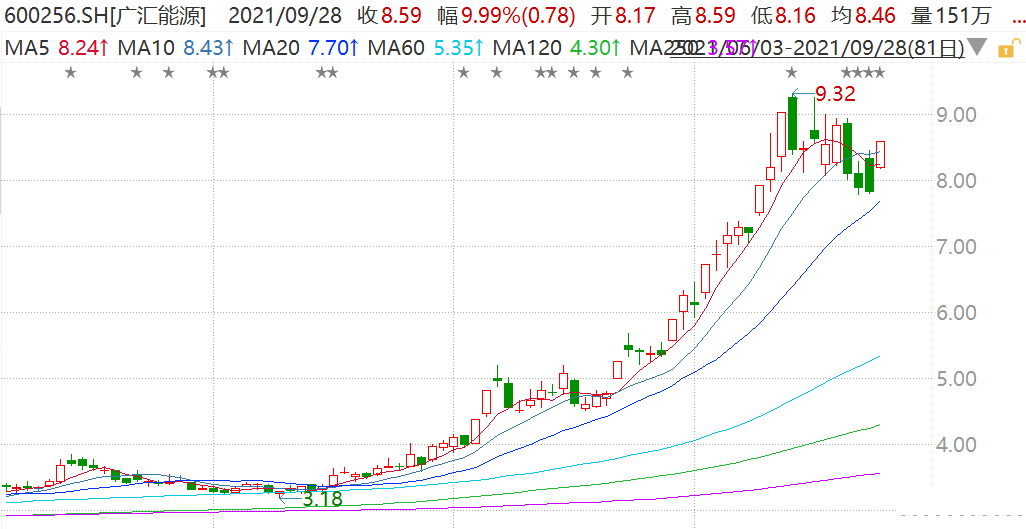Screen dimensions: 1026x529
Task: Click the leftmost star event marker
Action: click(x=70, y=72)
